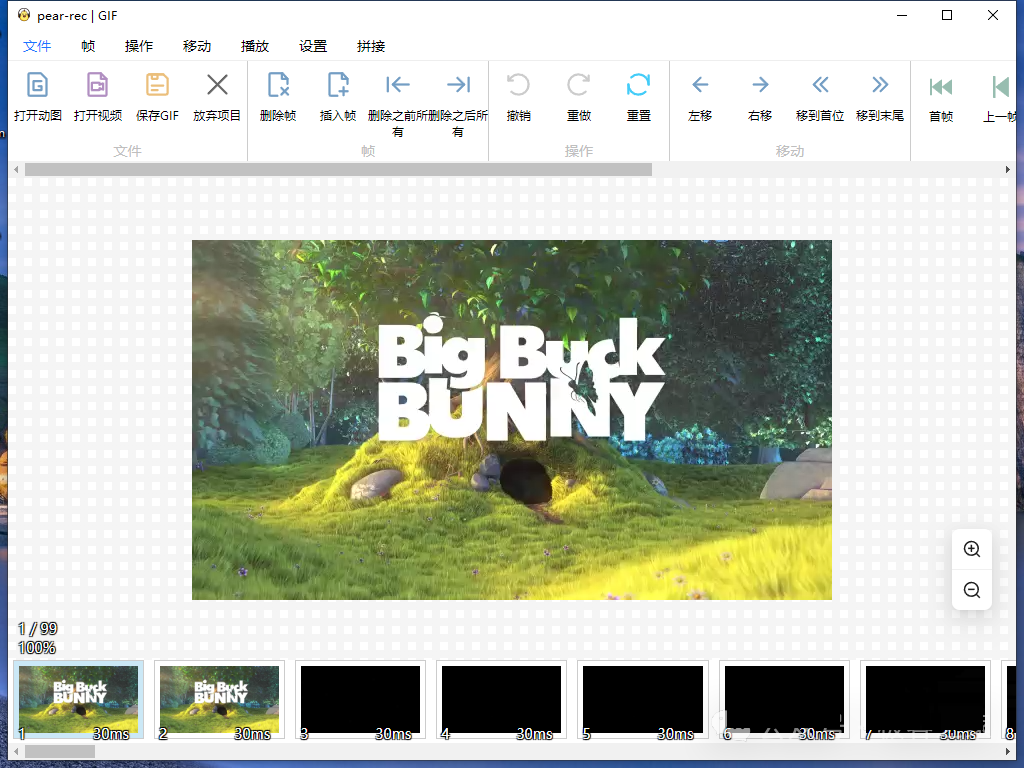Screen dimensions: 1024x768
Task: Click the Save GIF (保存GIF) icon
Action: tap(157, 85)
